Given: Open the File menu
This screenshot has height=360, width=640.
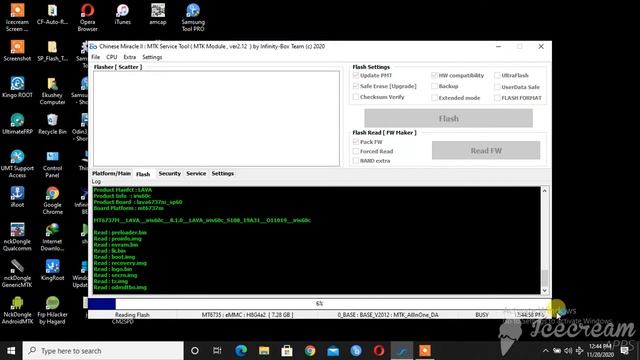Looking at the screenshot, I should point(96,57).
